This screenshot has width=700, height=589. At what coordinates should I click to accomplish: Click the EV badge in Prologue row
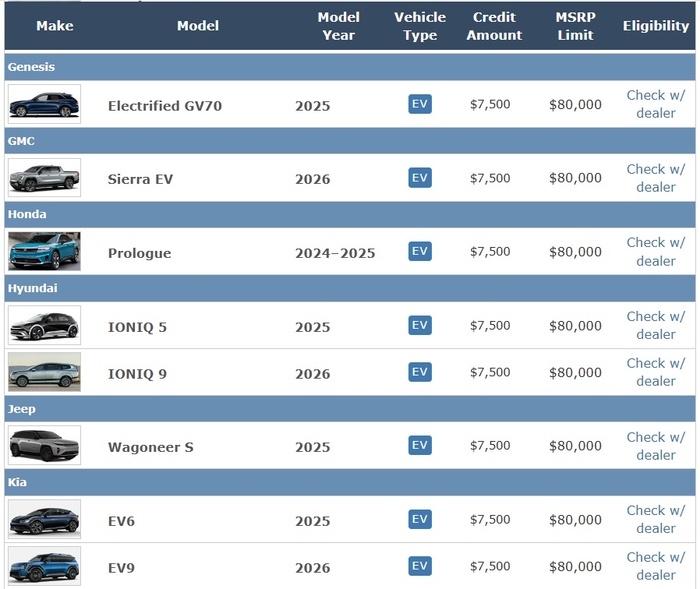420,251
